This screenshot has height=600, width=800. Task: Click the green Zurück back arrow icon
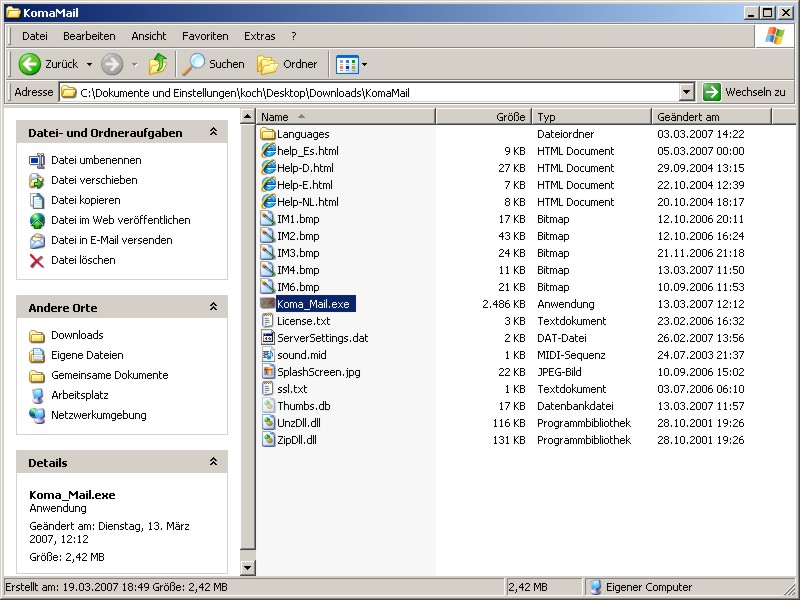click(30, 64)
